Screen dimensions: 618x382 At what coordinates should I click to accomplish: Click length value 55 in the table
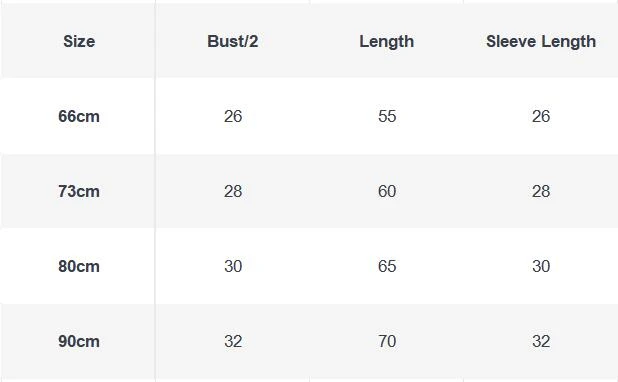coord(387,116)
